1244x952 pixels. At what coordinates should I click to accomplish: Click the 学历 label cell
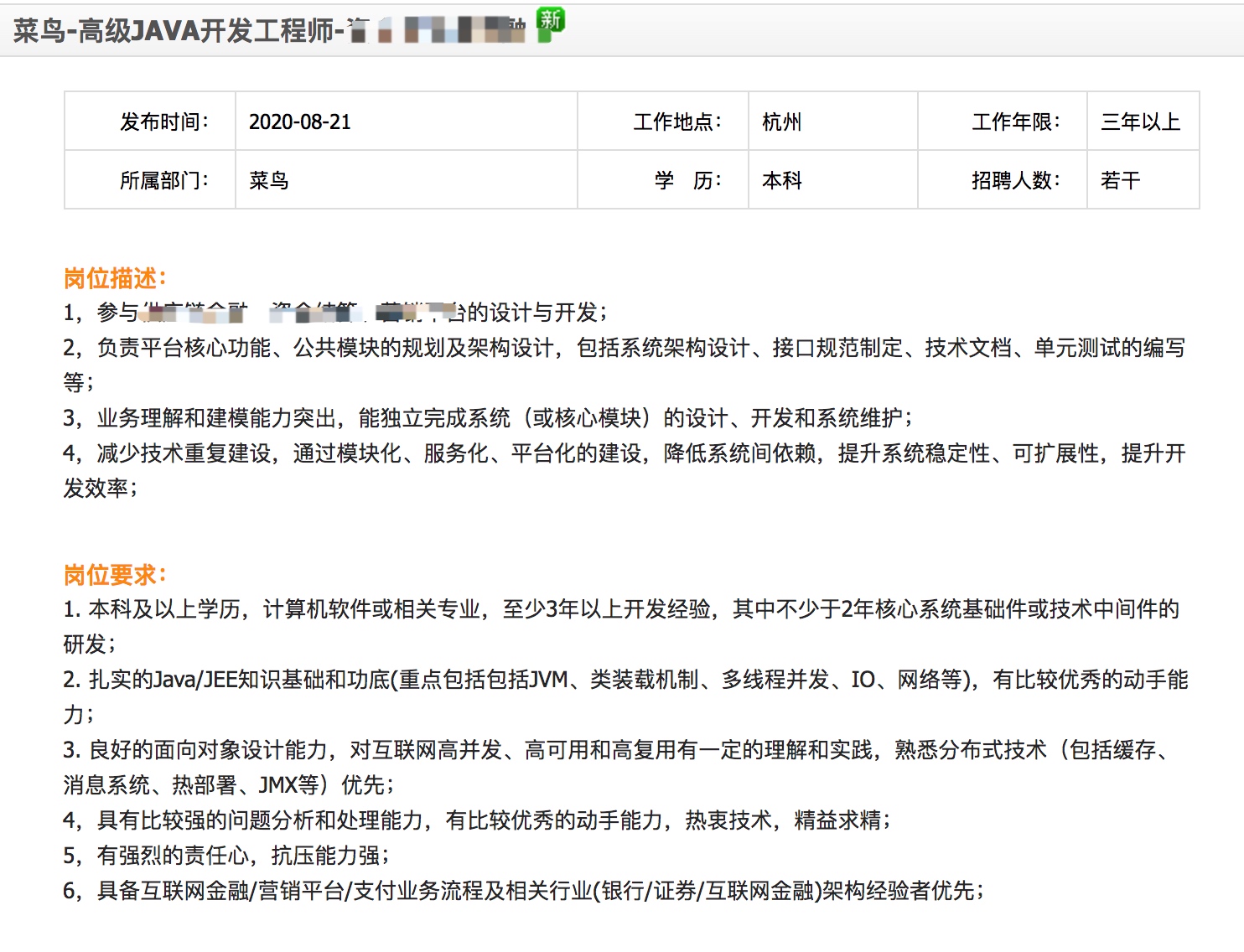tap(687, 181)
